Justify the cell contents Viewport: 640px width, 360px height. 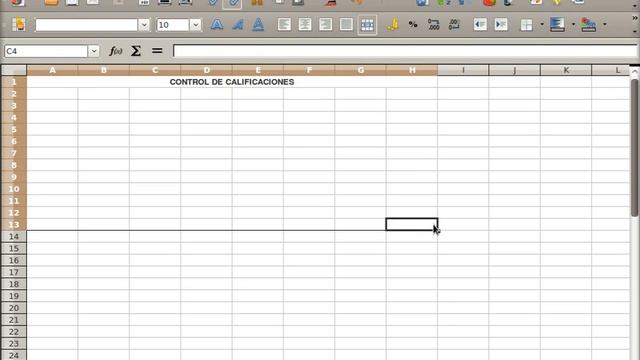click(x=346, y=24)
